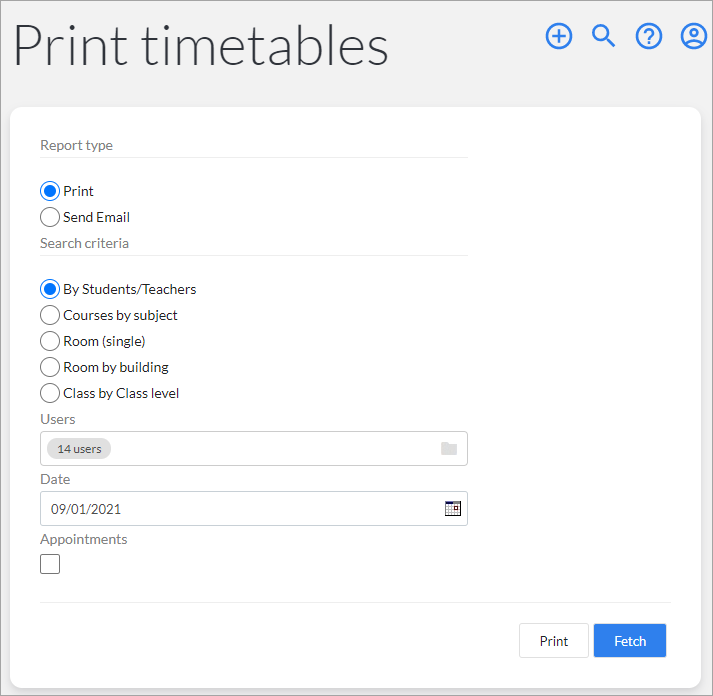The image size is (713, 696).
Task: Click the blue Fetch button
Action: pos(630,641)
